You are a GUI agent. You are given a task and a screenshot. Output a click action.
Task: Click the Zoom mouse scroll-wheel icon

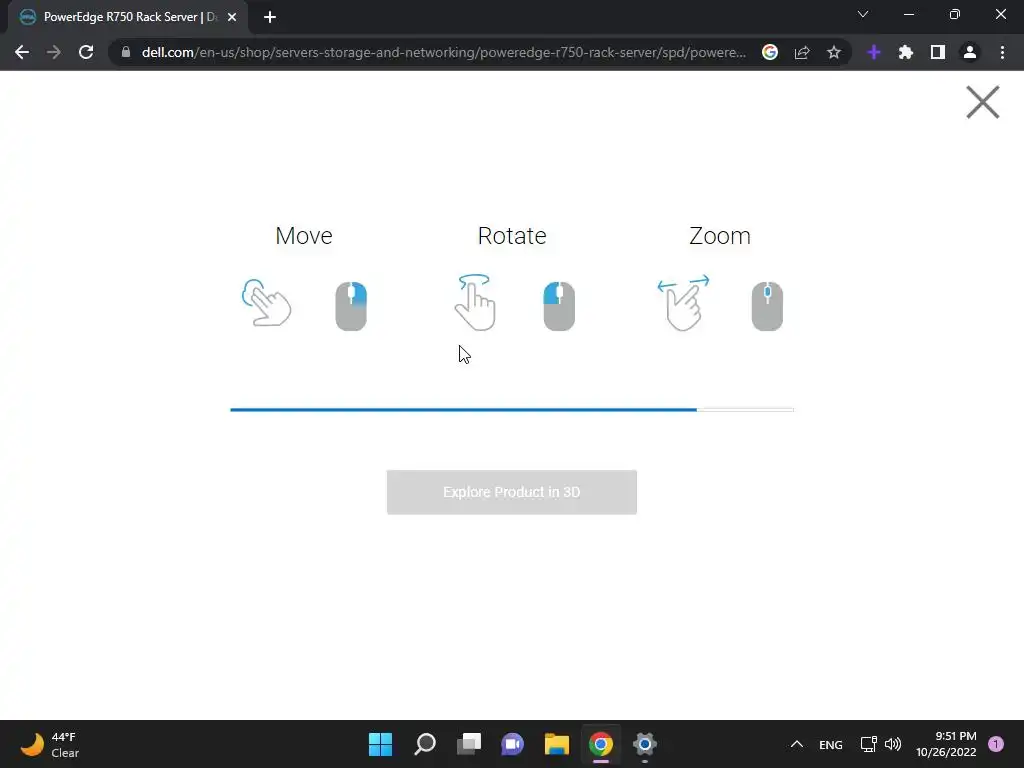point(767,306)
